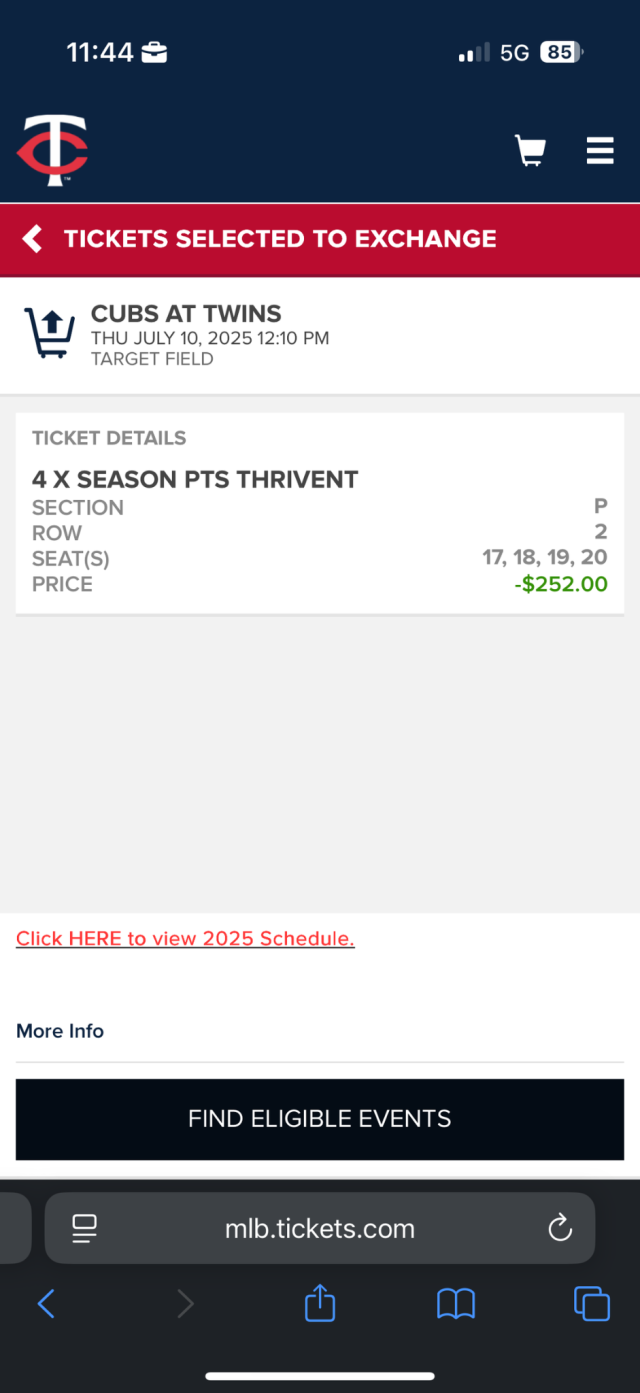Show all open Safari tabs
Image resolution: width=640 pixels, height=1393 pixels.
point(591,1303)
